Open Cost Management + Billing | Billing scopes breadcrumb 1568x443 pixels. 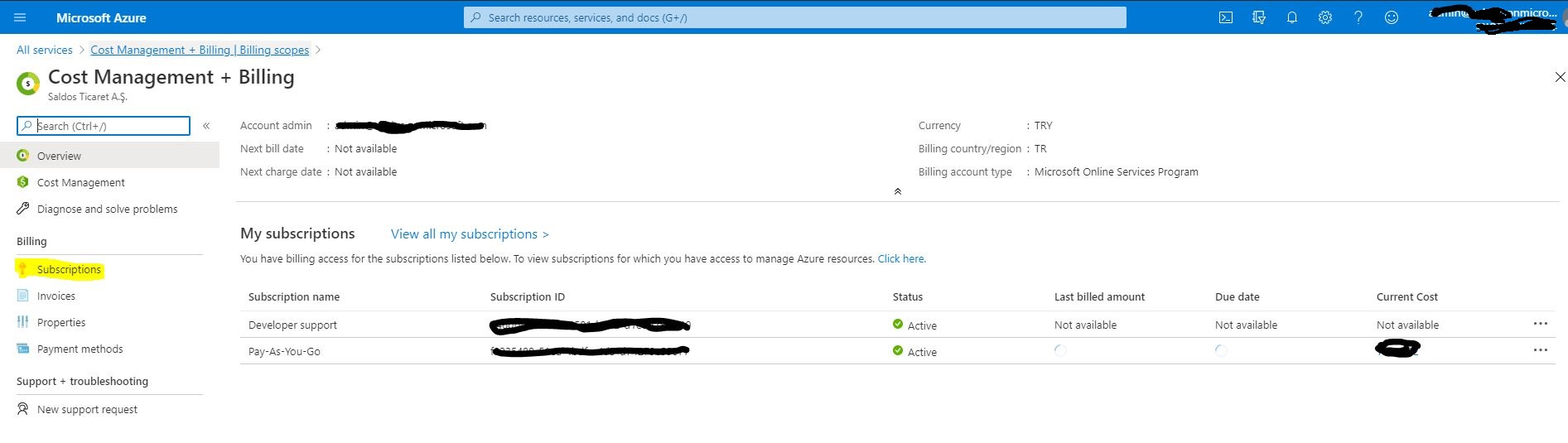point(200,50)
